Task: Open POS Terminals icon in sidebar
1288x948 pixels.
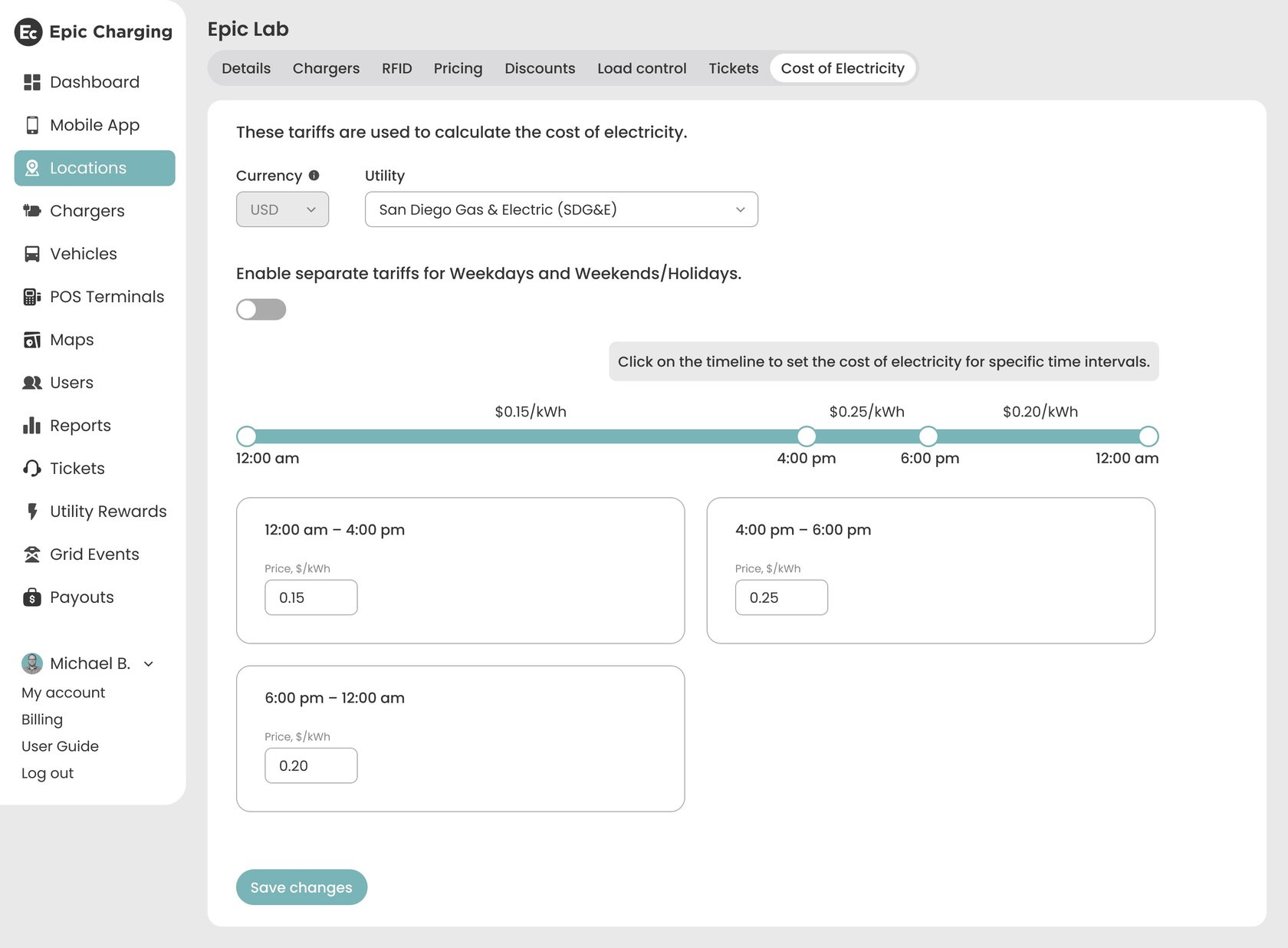Action: tap(31, 297)
